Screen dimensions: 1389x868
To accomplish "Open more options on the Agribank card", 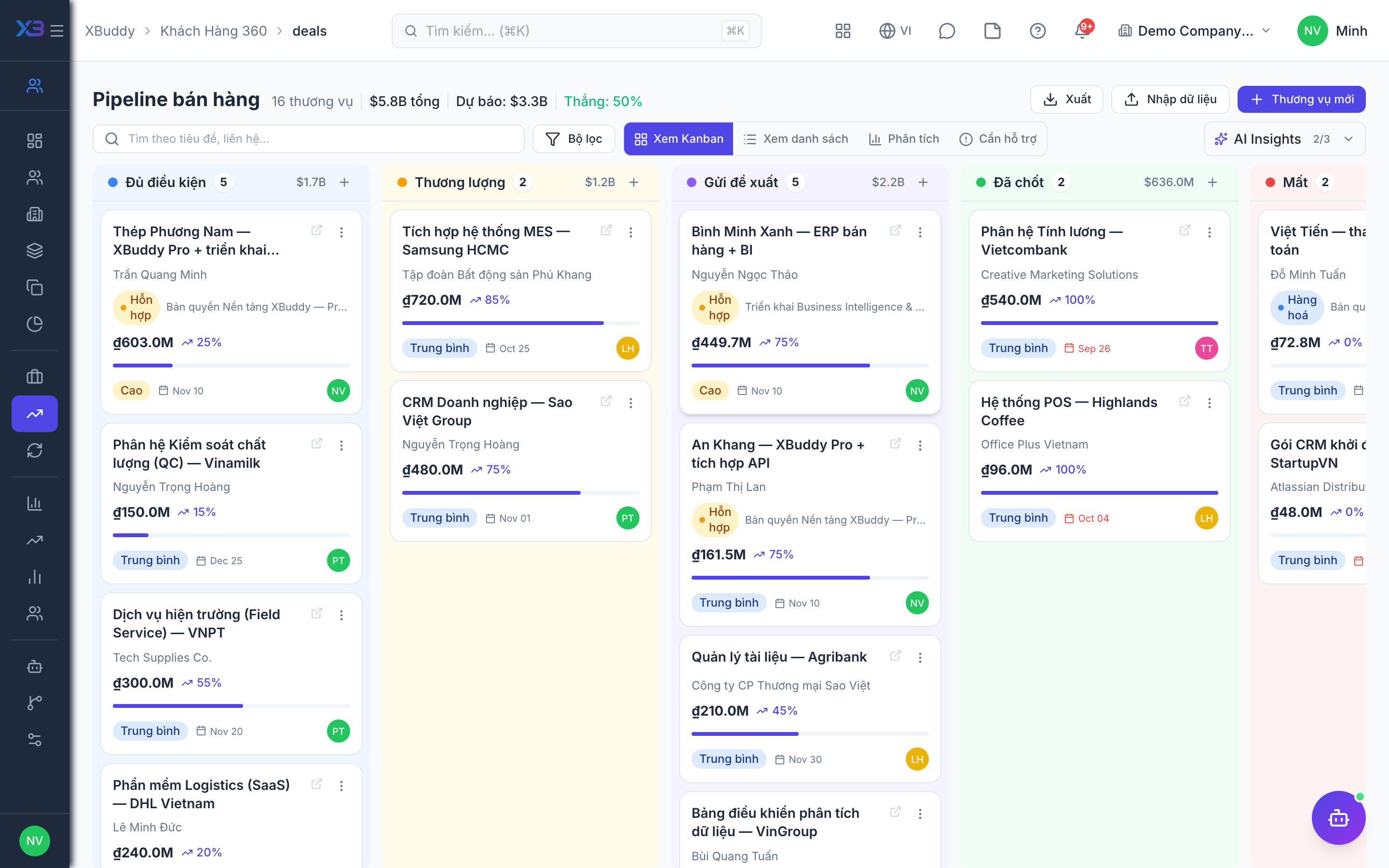I will pyautogui.click(x=920, y=657).
